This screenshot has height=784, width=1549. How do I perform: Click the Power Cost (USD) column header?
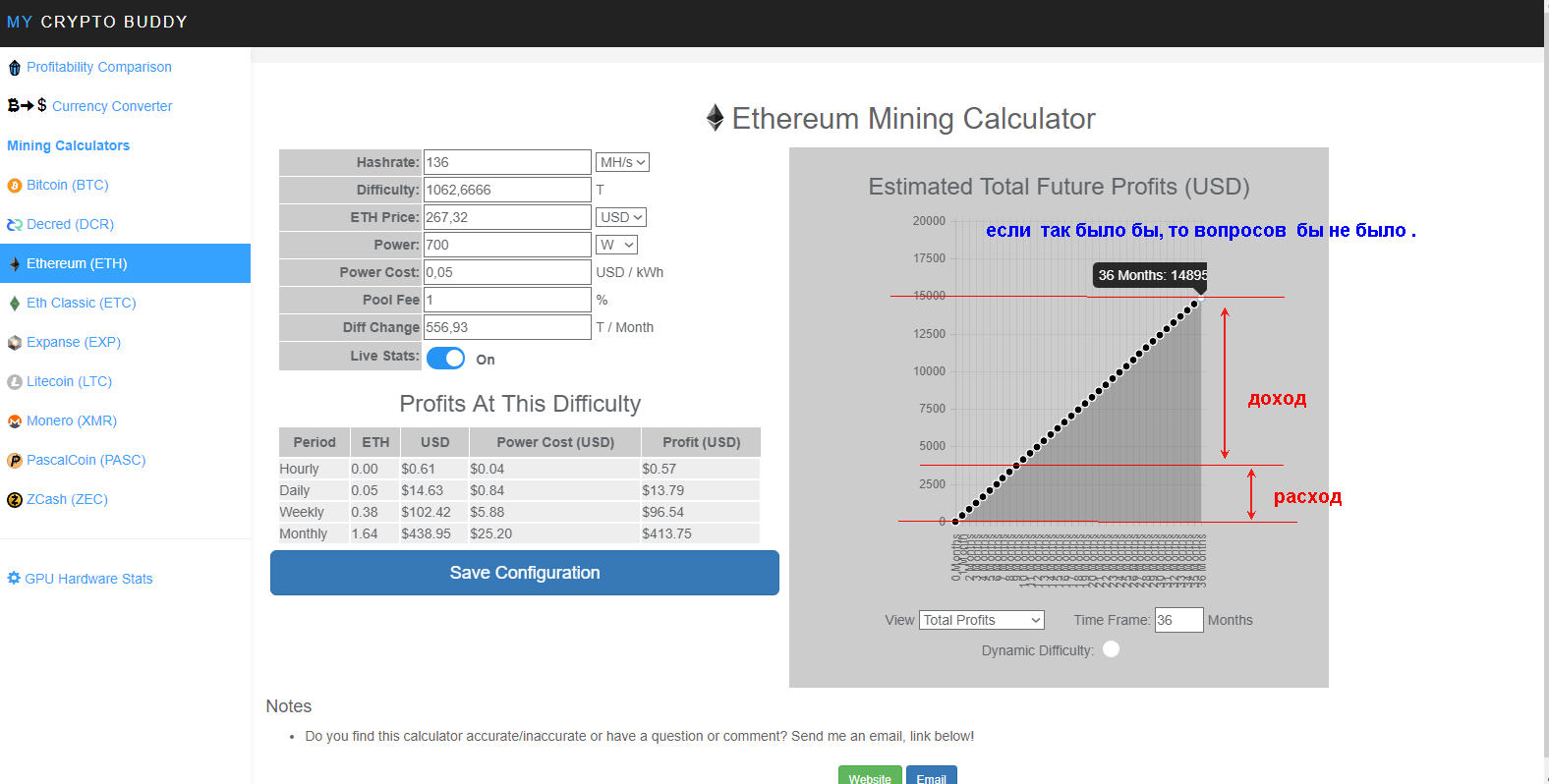tap(555, 442)
